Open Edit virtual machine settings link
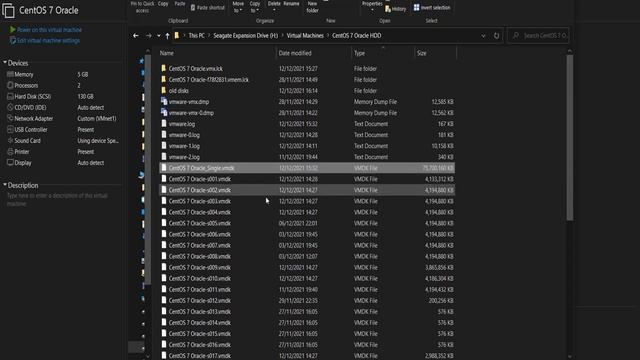The height and width of the screenshot is (360, 640). [x=48, y=41]
